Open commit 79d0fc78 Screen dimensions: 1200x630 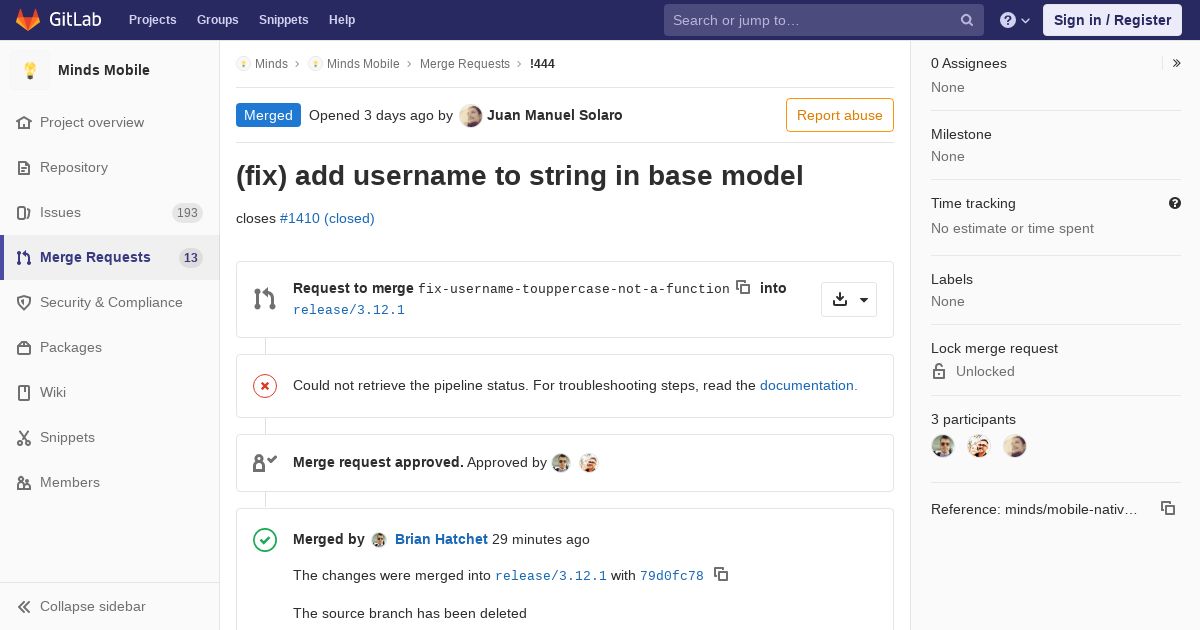672,576
